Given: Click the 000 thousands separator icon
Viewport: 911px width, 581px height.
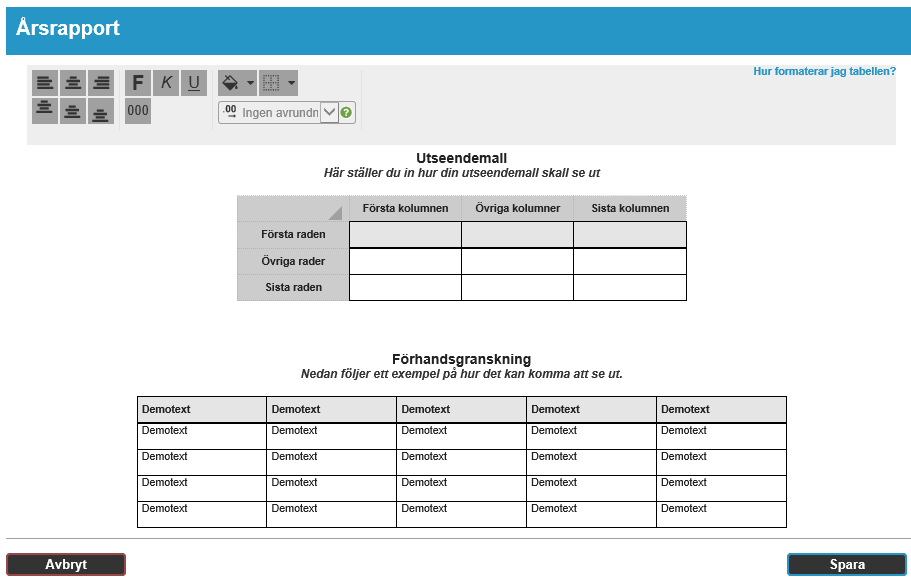Looking at the screenshot, I should 138,110.
